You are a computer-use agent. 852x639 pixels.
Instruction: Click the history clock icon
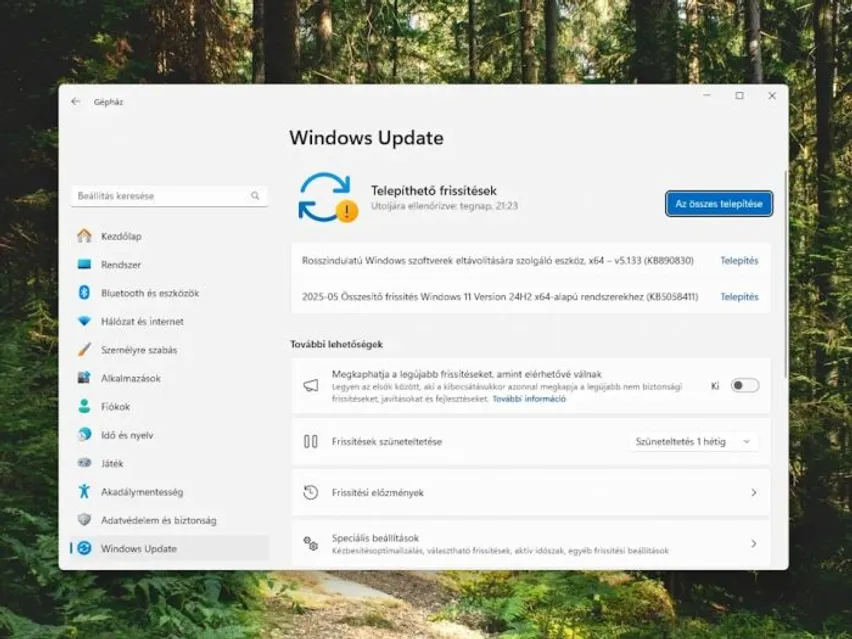coord(311,492)
